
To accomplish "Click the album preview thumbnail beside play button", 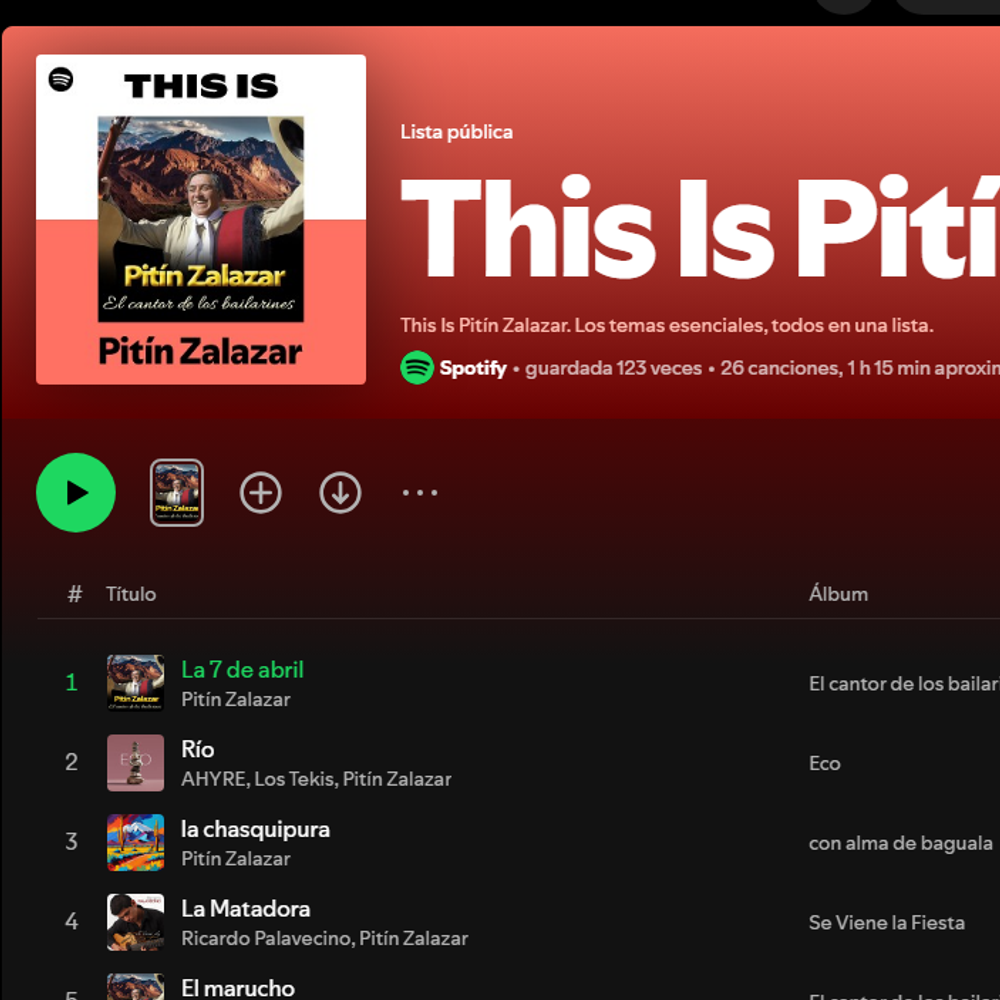I will [177, 492].
